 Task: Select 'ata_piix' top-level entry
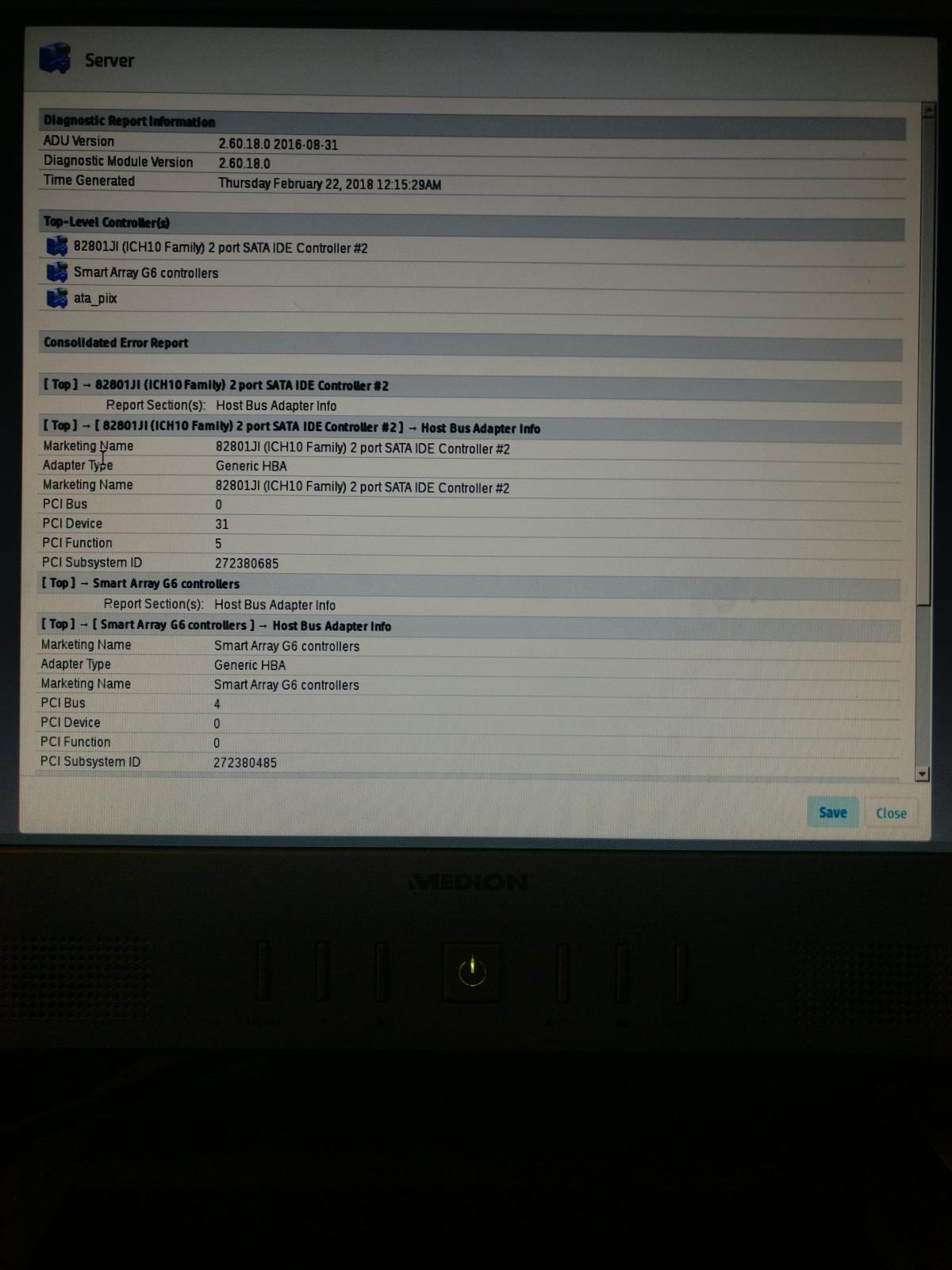[x=95, y=298]
